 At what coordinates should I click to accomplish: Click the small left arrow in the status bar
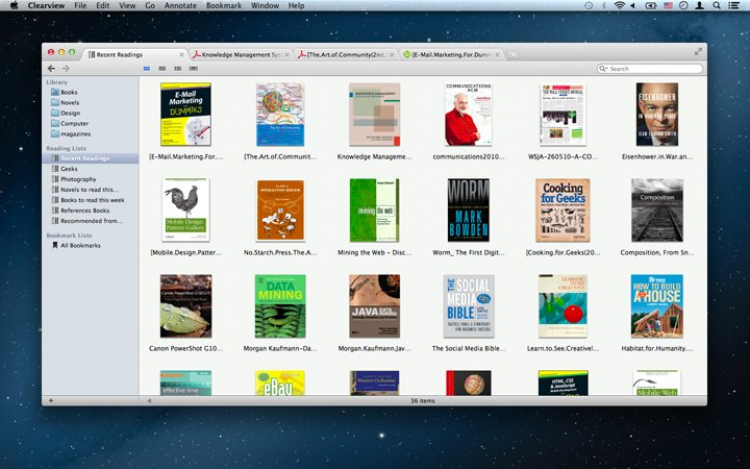click(149, 401)
